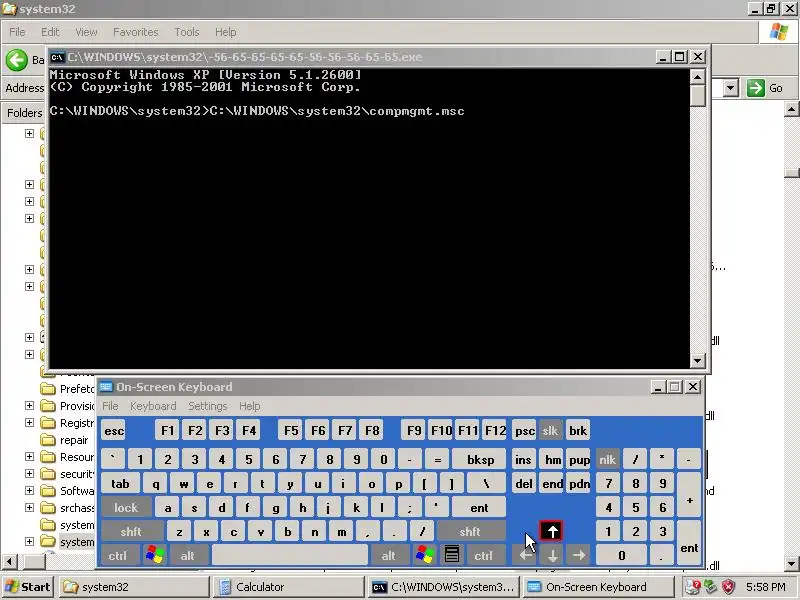Click the safely remove hardware tray icon
Screen dimensions: 800x600
pos(711,587)
